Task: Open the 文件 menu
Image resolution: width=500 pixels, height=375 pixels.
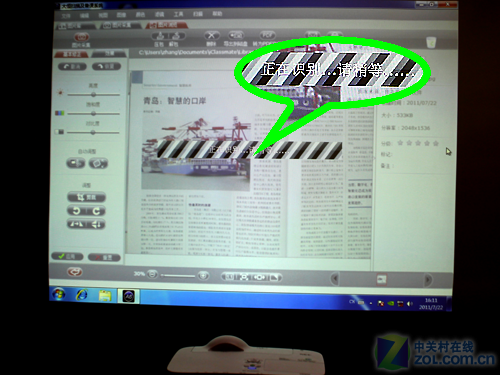Action: (x=66, y=16)
